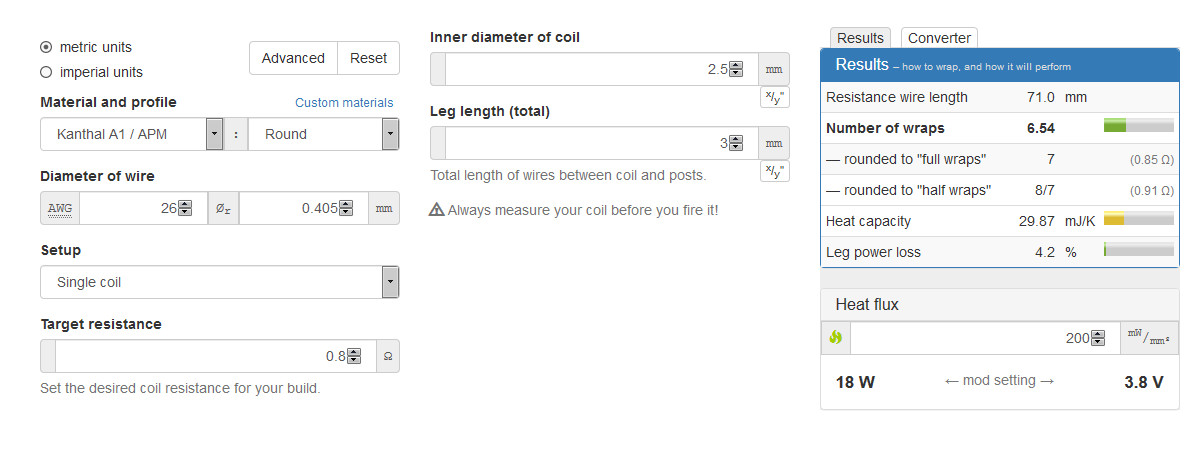Click the flame icon beside heat flux

(x=836, y=338)
